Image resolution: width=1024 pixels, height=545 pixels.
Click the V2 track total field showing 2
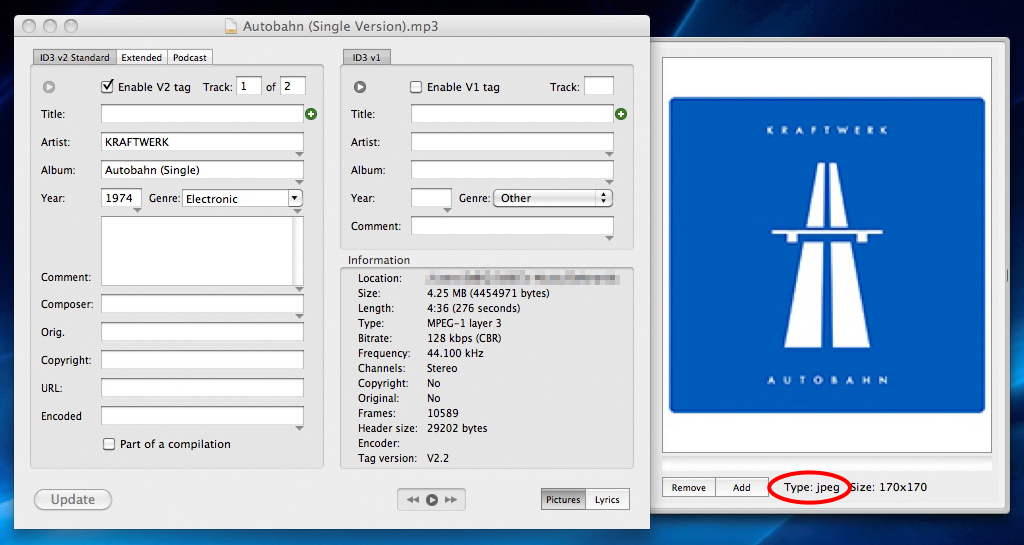coord(293,86)
